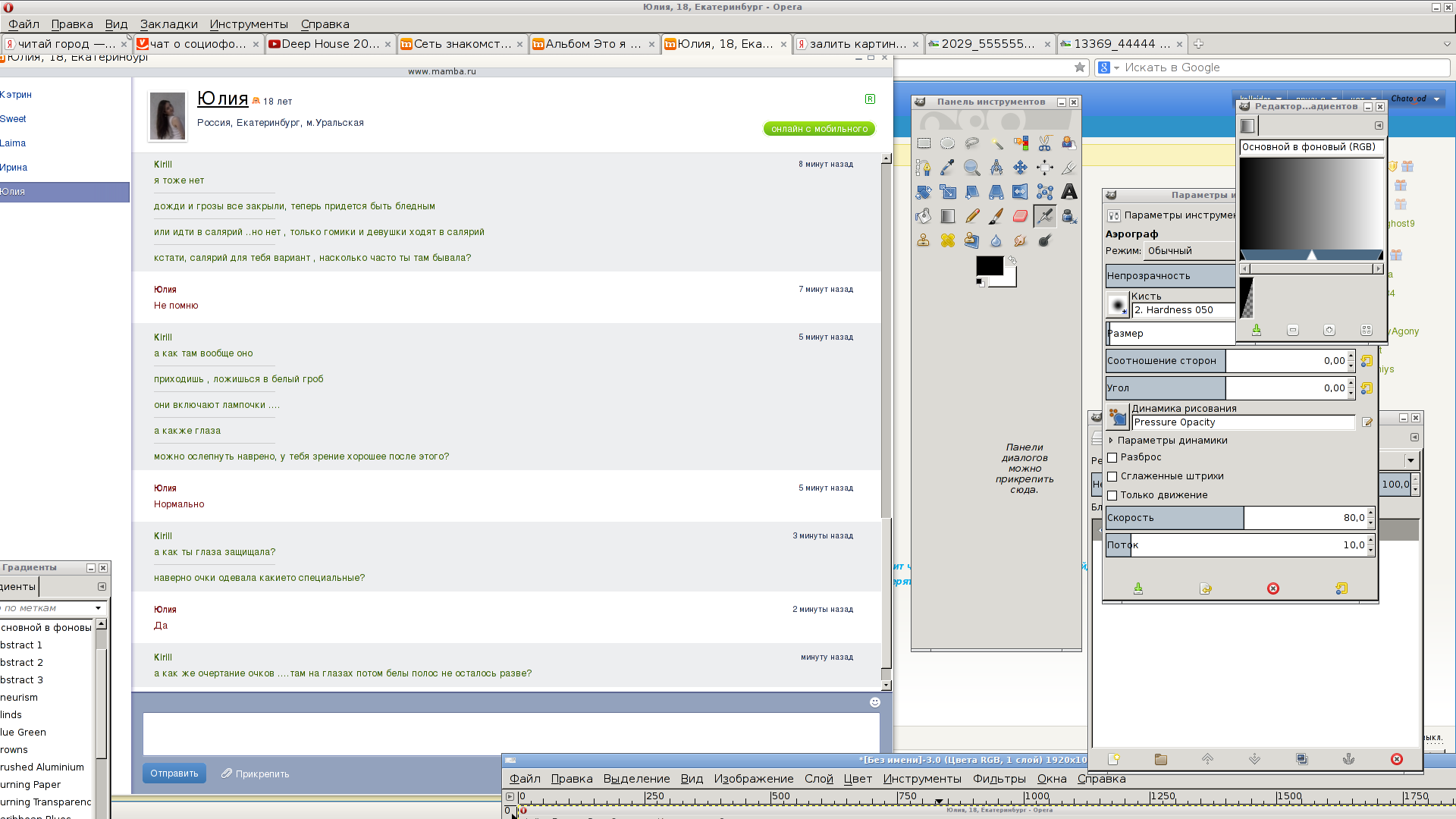This screenshot has height=819, width=1456.
Task: Select Ирина in contacts list
Action: [14, 168]
